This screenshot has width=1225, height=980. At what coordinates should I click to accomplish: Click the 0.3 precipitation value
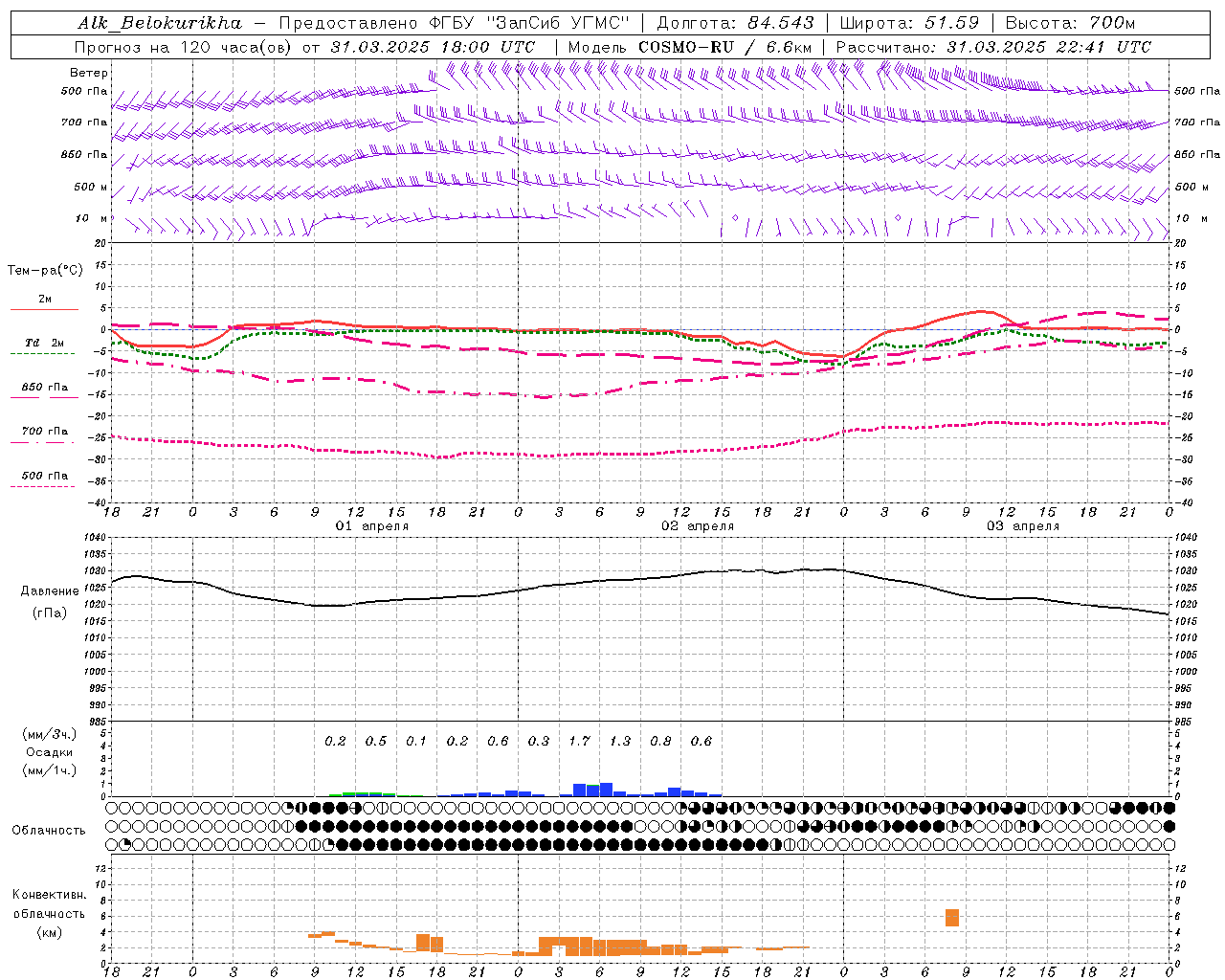(539, 741)
